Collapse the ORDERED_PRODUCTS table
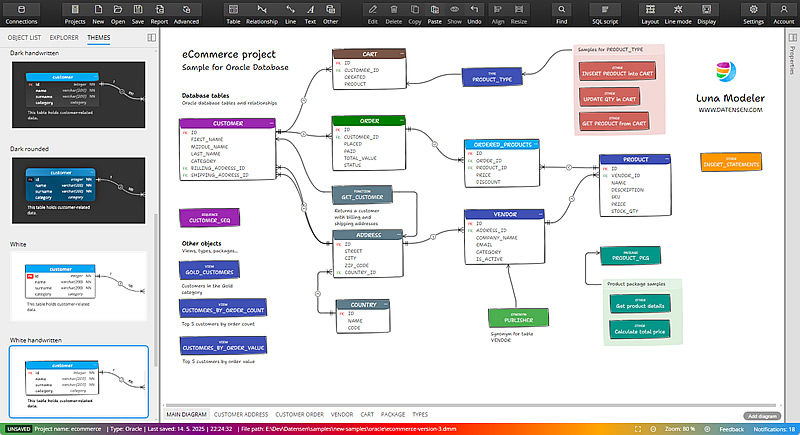 (x=536, y=144)
